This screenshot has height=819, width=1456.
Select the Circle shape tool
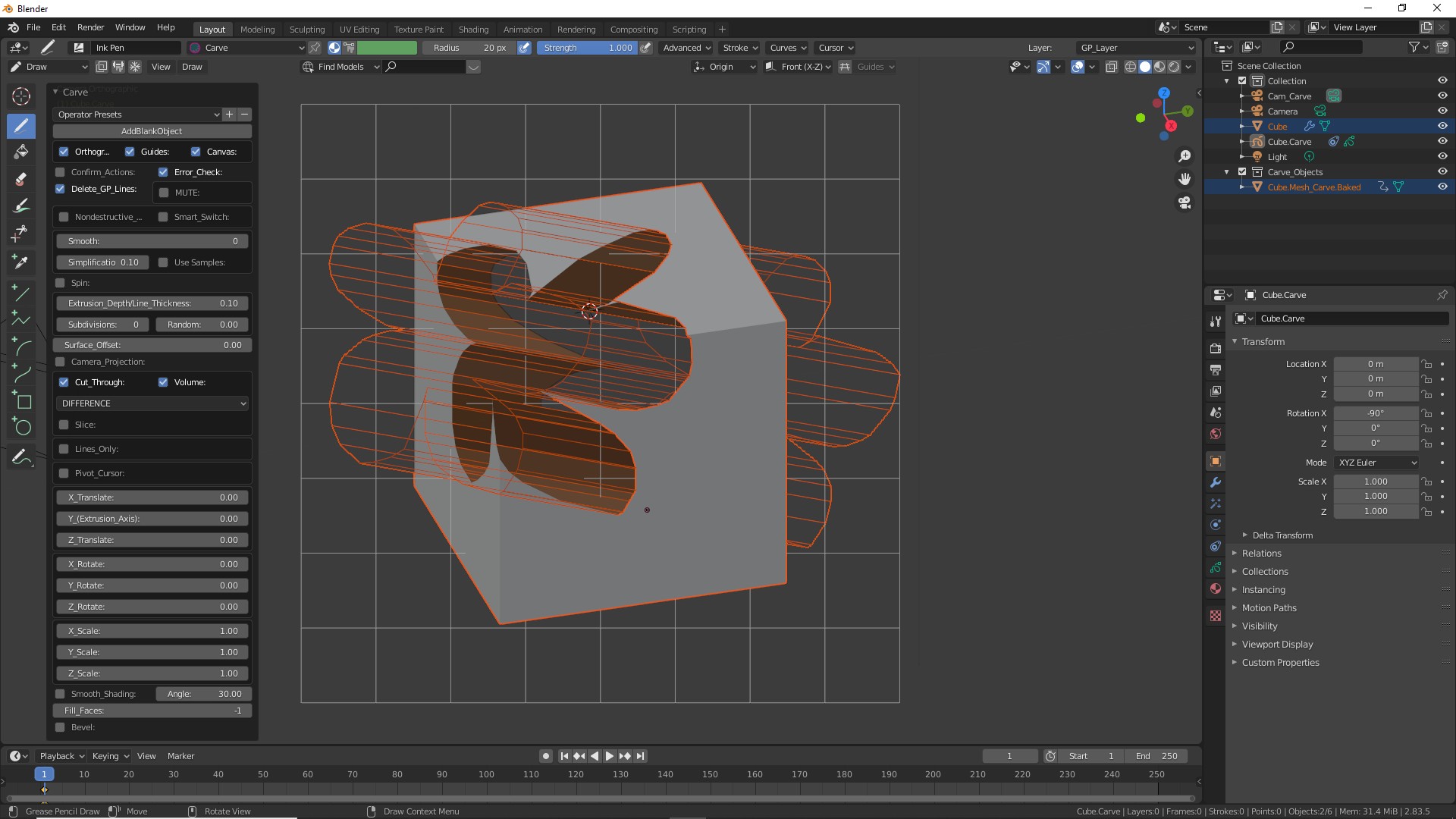[21, 428]
